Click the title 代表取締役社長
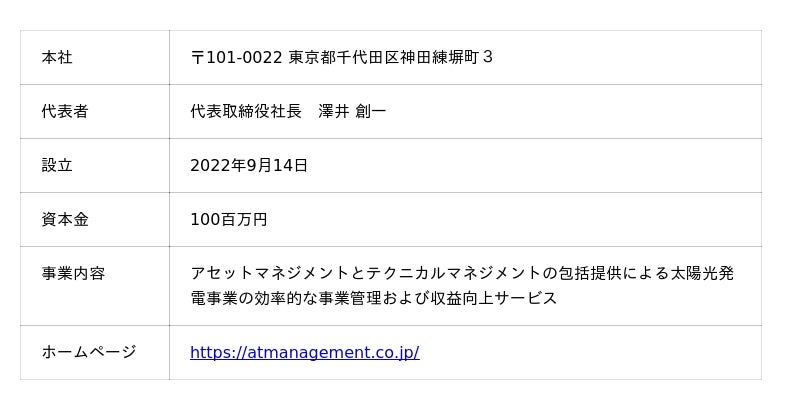The height and width of the screenshot is (410, 800). [x=246, y=112]
